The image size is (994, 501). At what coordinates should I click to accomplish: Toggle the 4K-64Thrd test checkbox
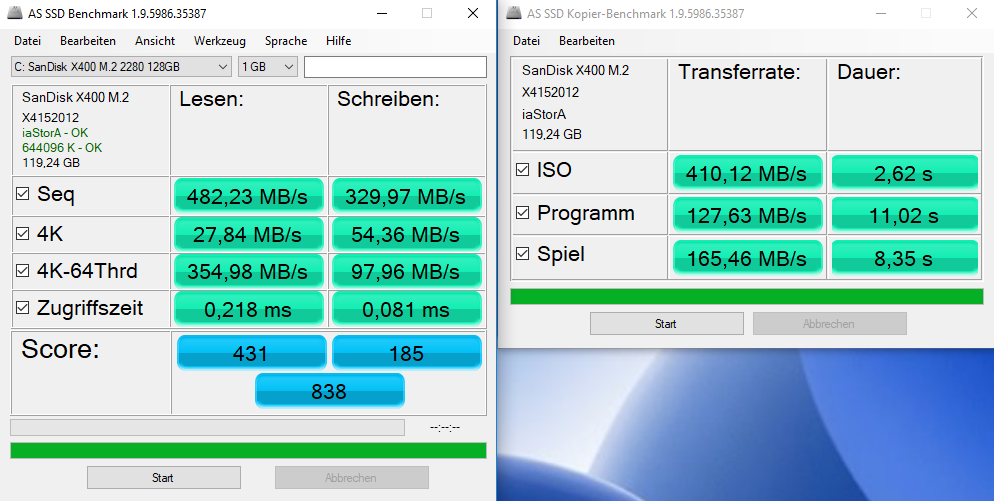coord(23,271)
